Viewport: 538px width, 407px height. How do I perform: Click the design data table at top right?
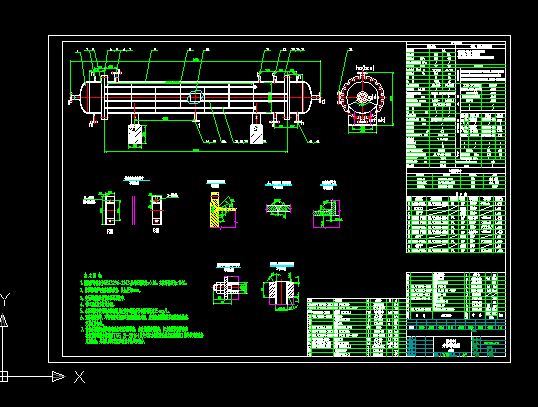coord(456,105)
